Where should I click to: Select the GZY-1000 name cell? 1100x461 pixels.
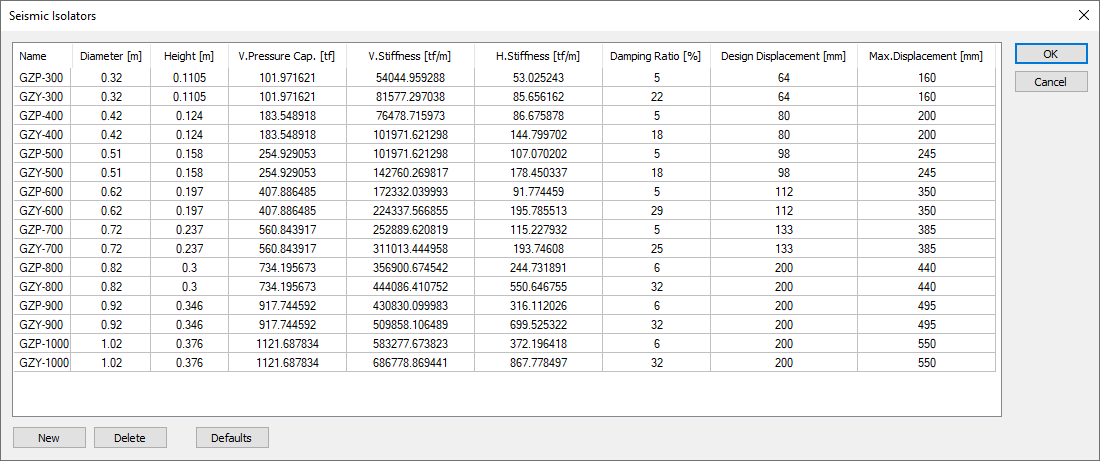[44, 362]
